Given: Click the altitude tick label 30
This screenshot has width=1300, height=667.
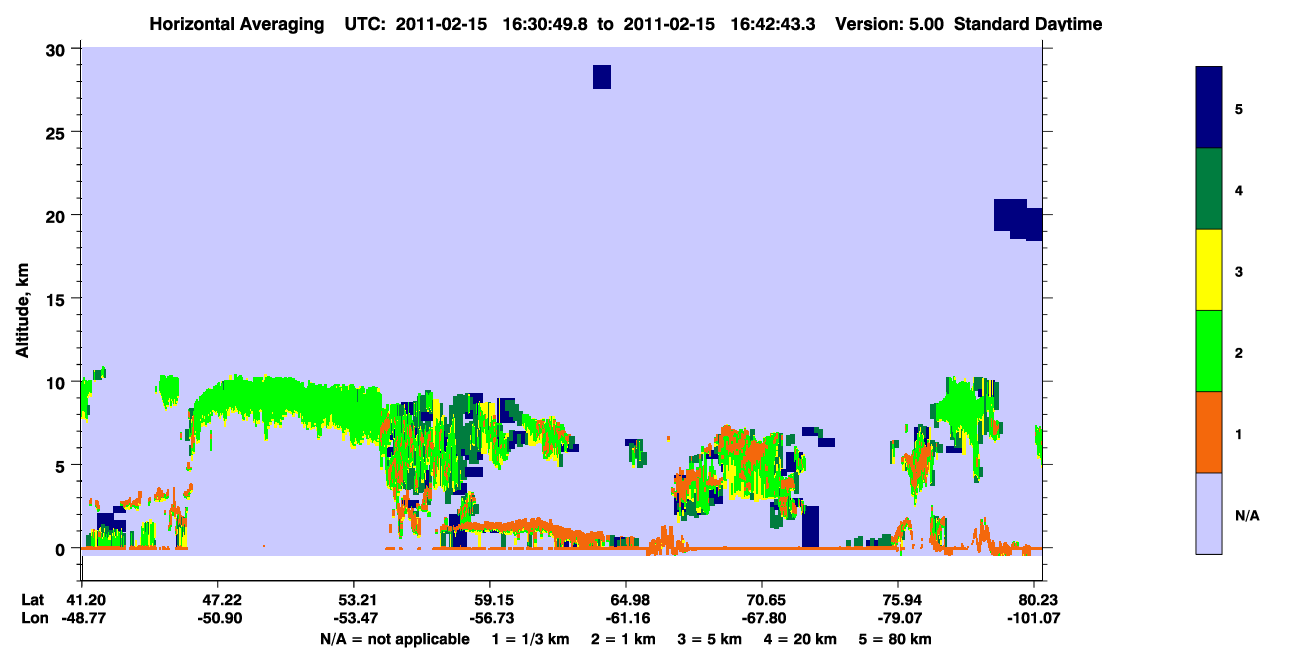Looking at the screenshot, I should point(58,49).
